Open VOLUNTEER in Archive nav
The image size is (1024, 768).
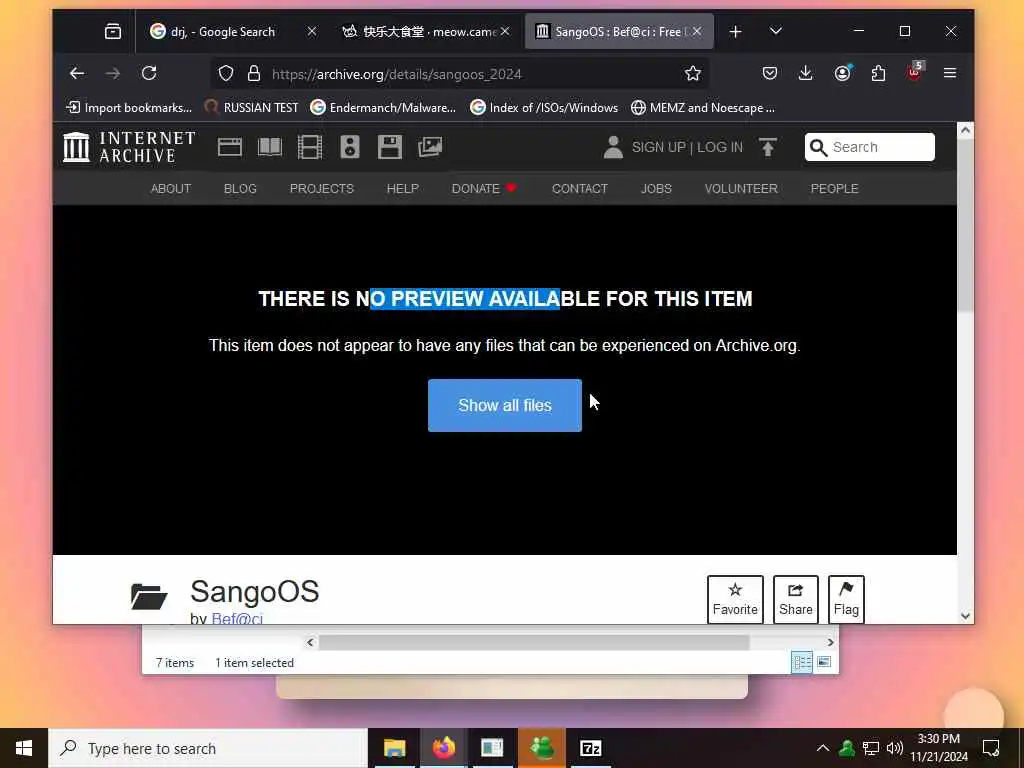tap(741, 189)
